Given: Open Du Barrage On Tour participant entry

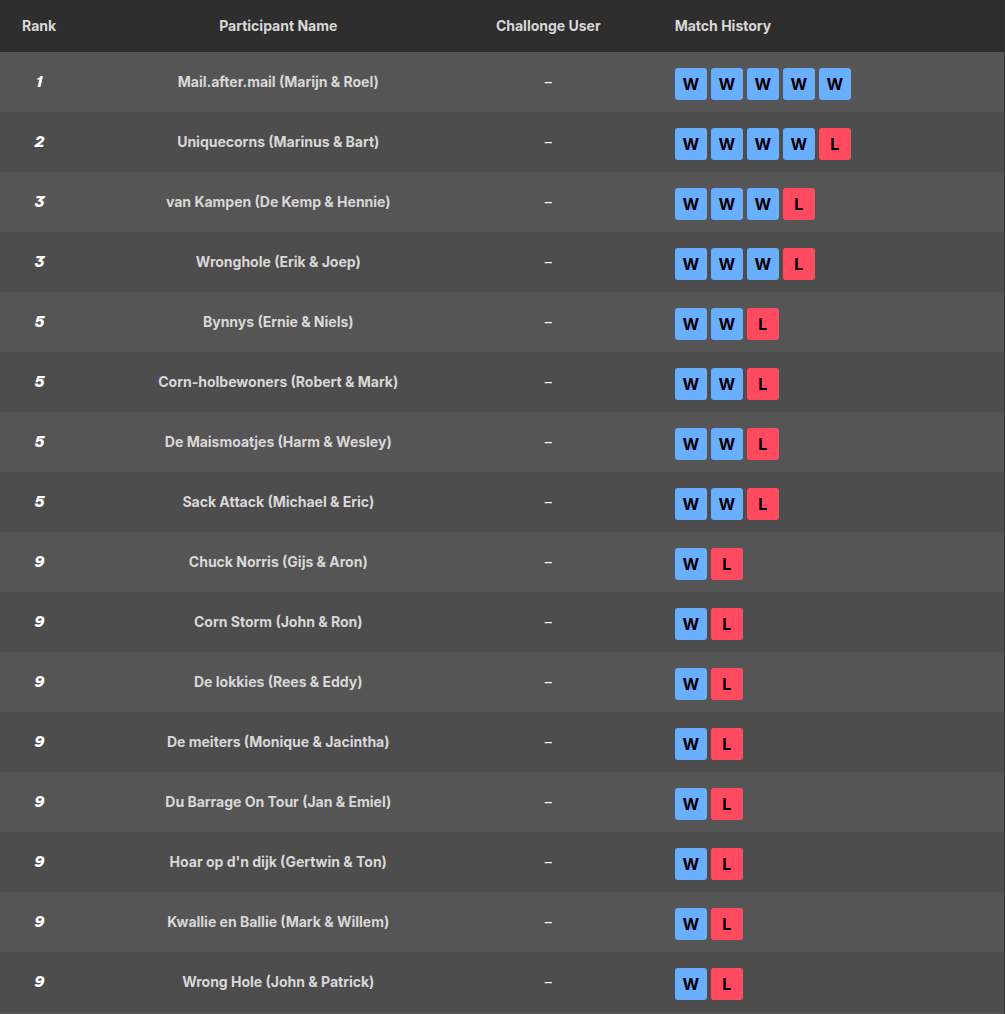Looking at the screenshot, I should coord(278,802).
